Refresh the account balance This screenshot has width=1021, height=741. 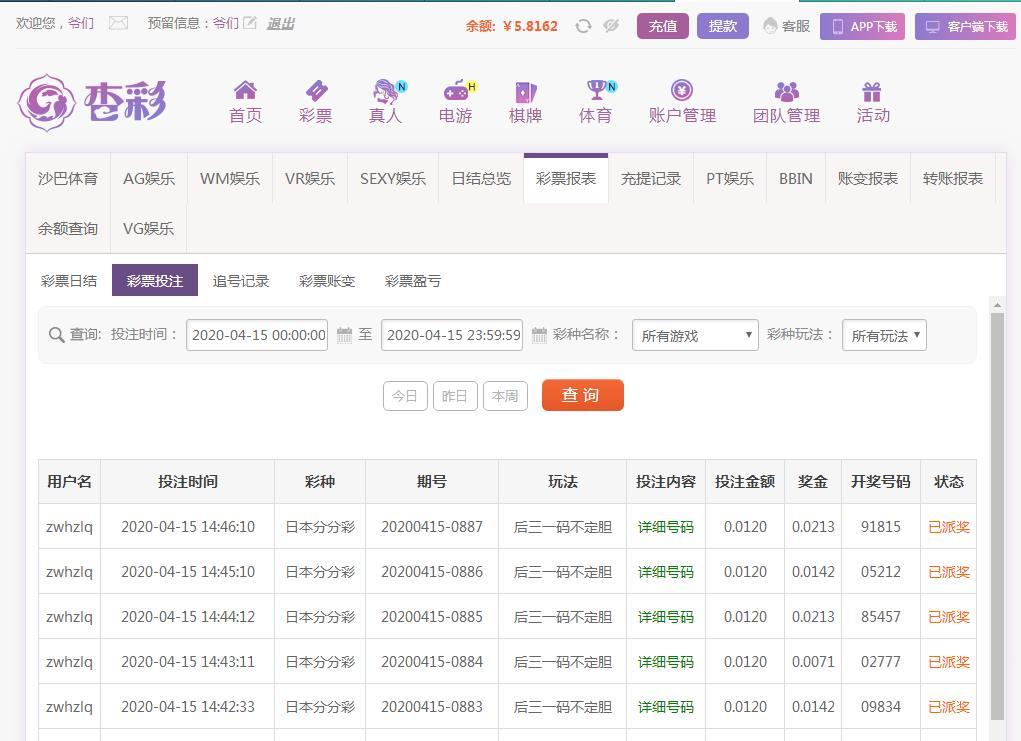pyautogui.click(x=583, y=26)
